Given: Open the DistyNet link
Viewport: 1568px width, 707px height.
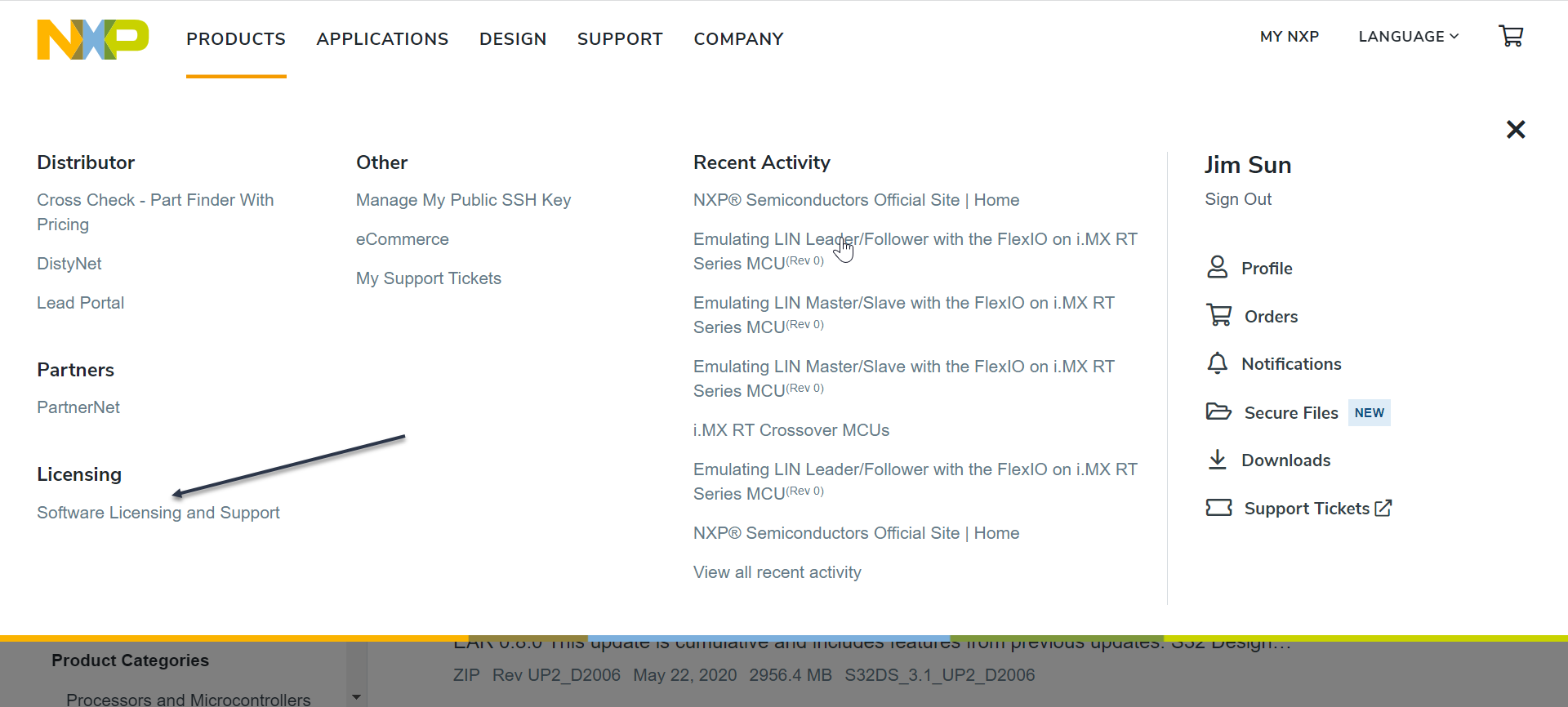Looking at the screenshot, I should point(69,264).
